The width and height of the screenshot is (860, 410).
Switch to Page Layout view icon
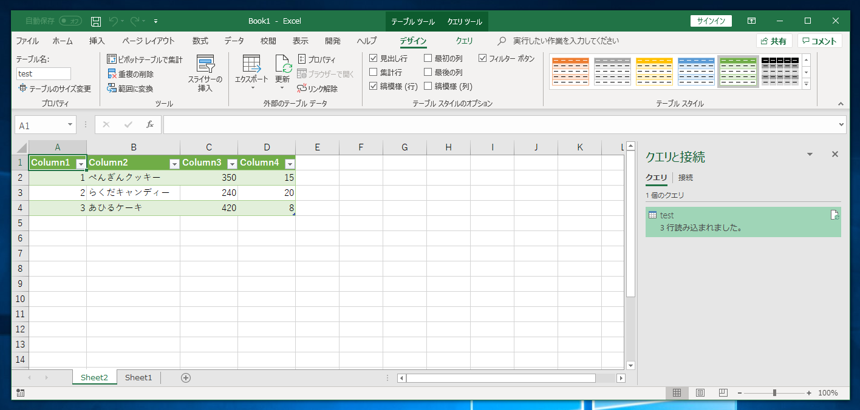pos(700,392)
